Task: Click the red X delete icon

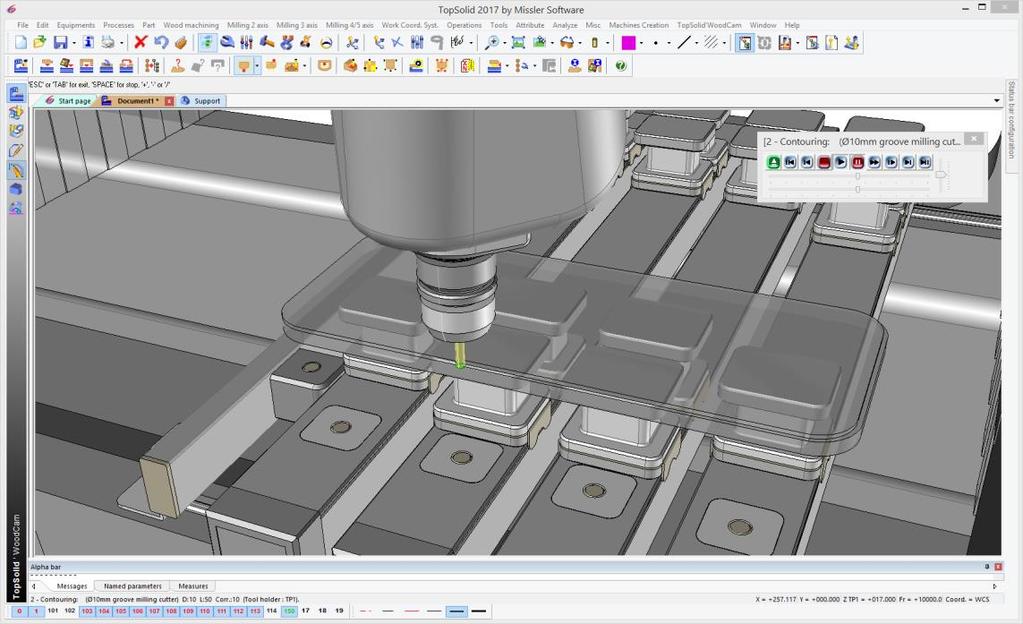Action: pos(140,42)
